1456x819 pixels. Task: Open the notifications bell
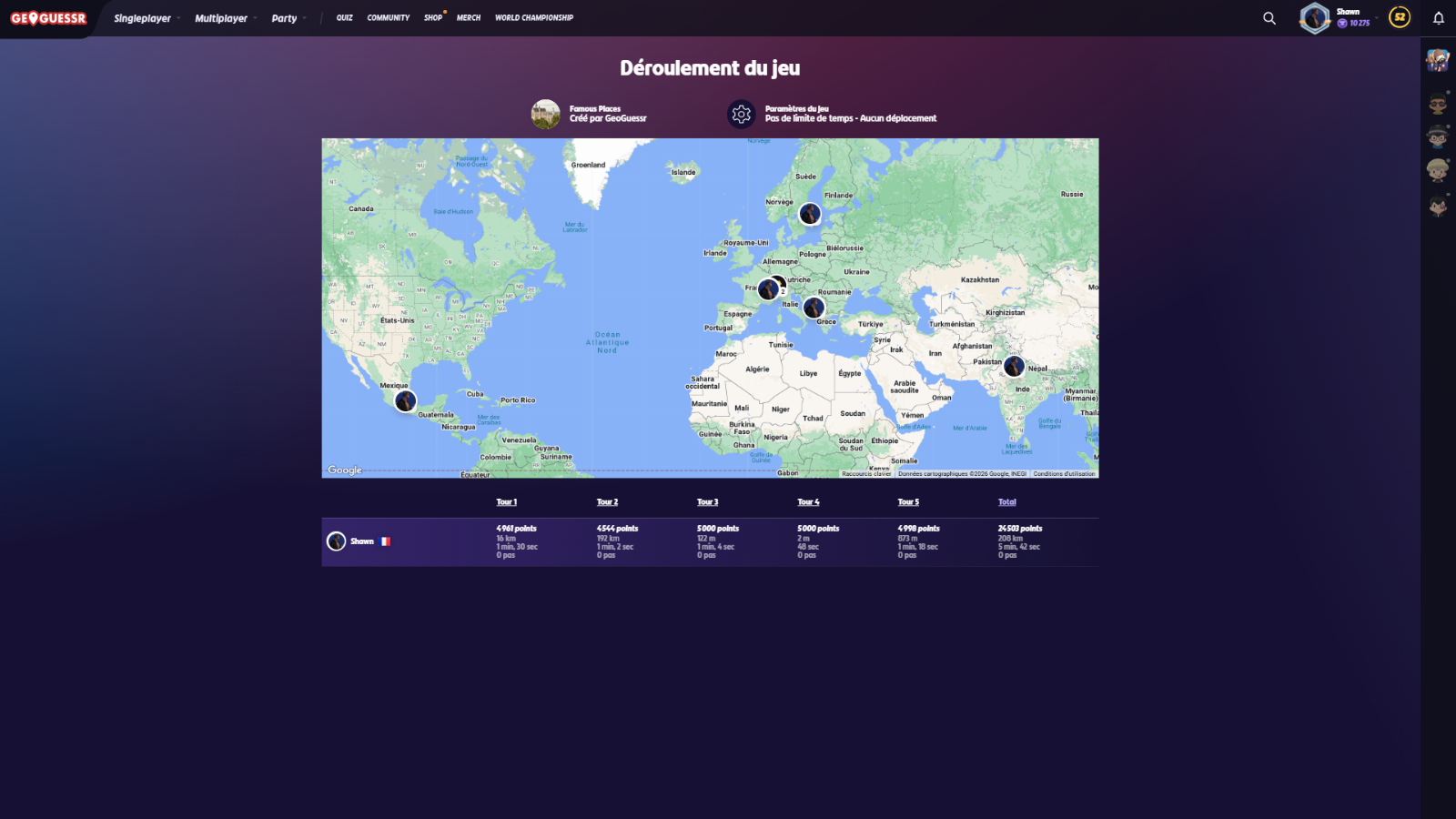[x=1439, y=18]
